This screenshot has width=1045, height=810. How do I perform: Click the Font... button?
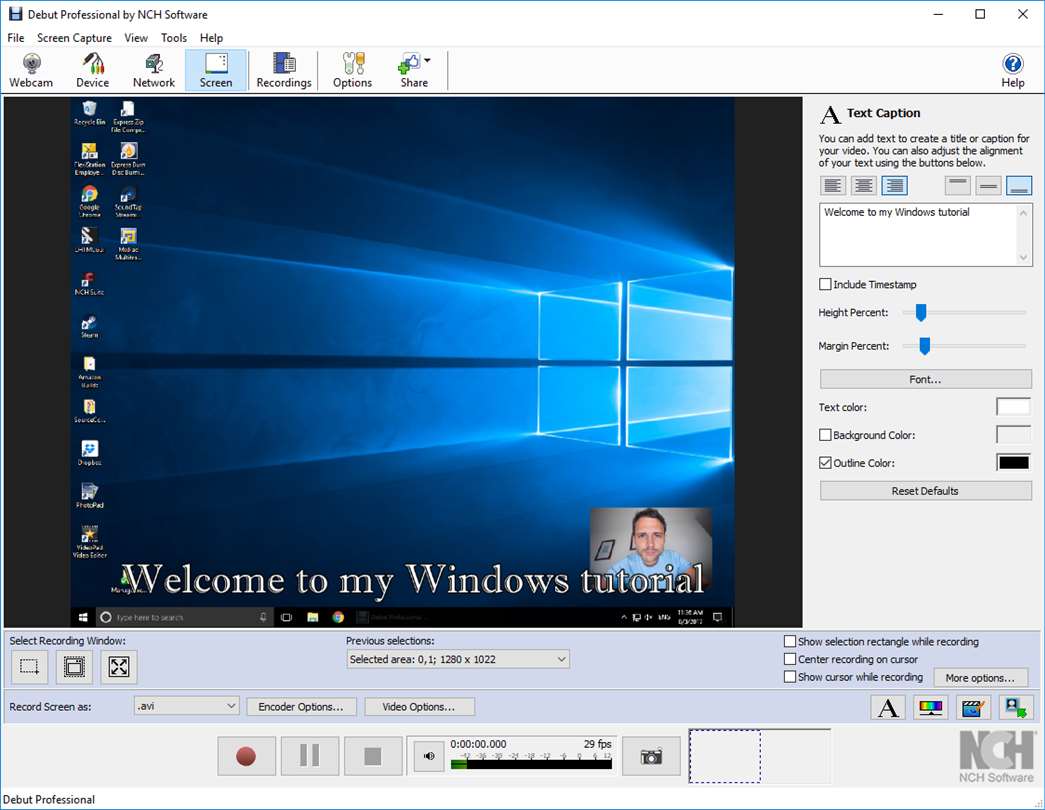tap(926, 379)
